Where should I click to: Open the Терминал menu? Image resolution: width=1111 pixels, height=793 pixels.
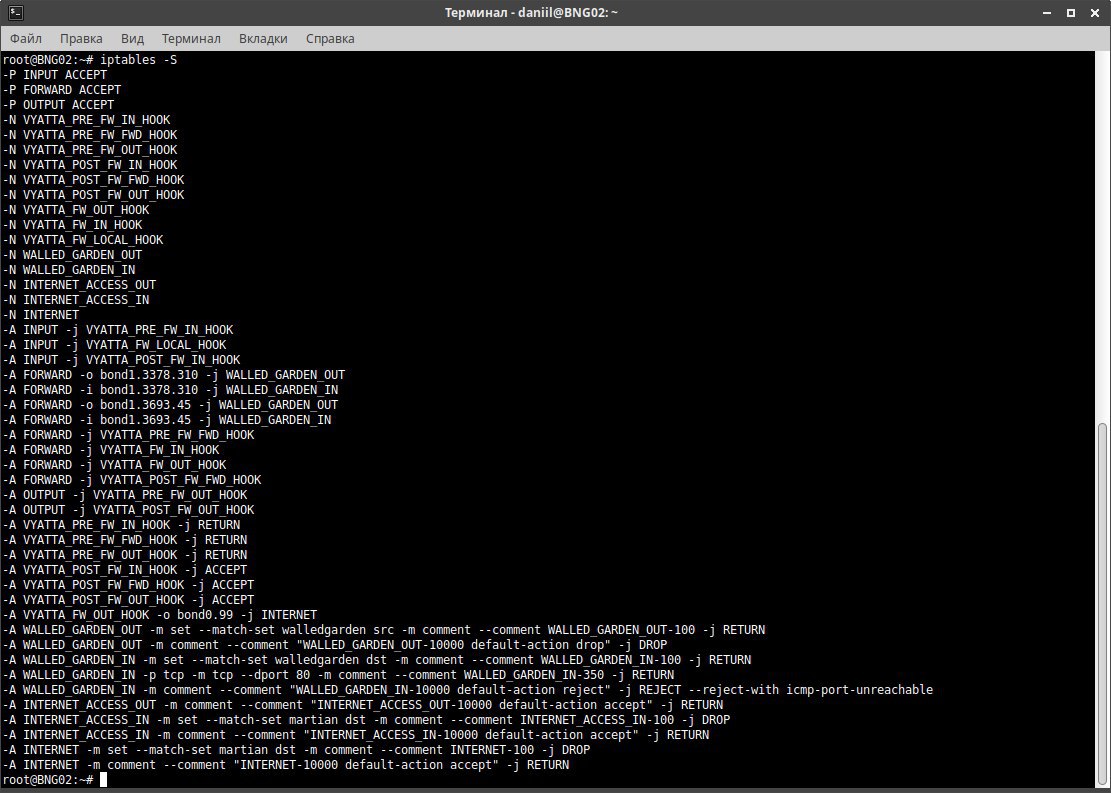tap(191, 39)
